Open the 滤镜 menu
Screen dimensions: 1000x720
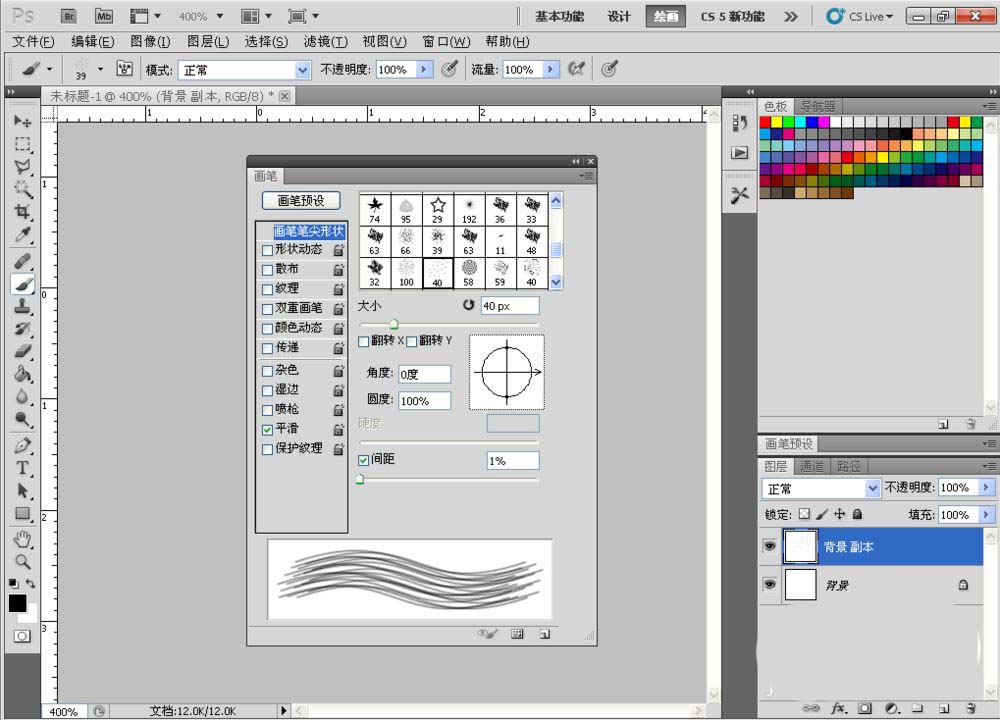[x=325, y=42]
